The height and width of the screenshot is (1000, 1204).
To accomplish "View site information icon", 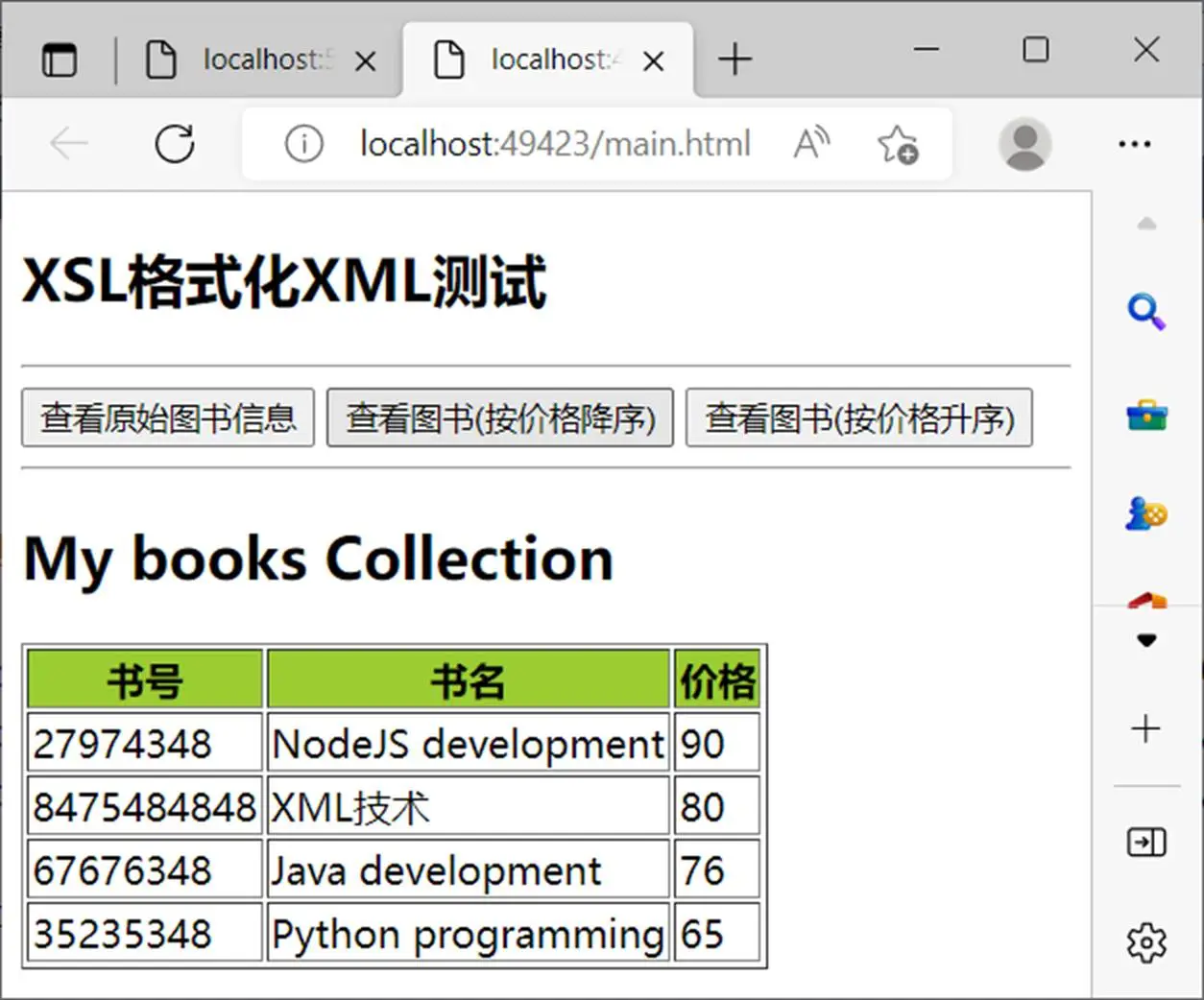I will coord(303,145).
